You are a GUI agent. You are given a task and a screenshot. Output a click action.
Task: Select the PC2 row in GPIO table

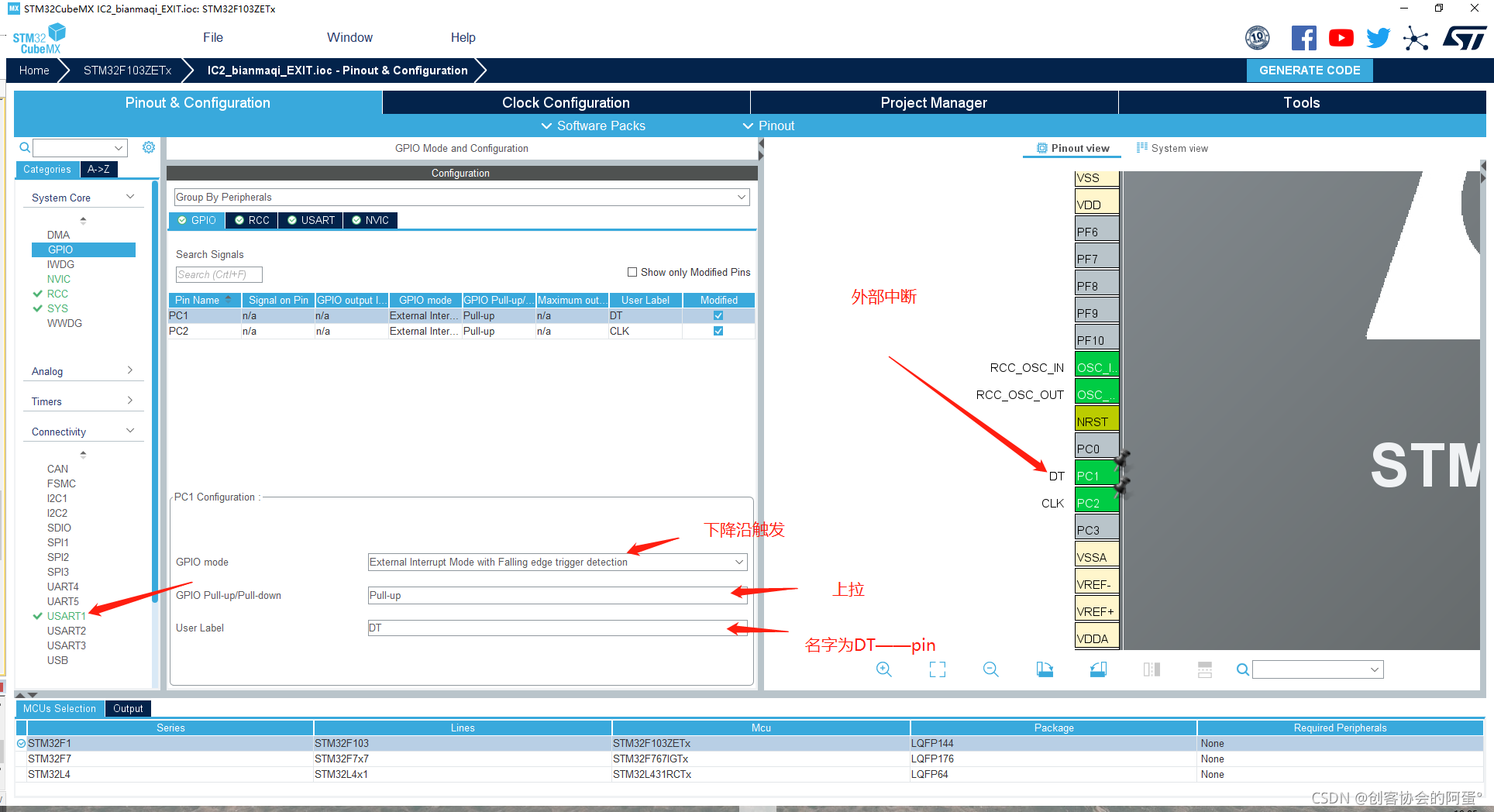(462, 331)
